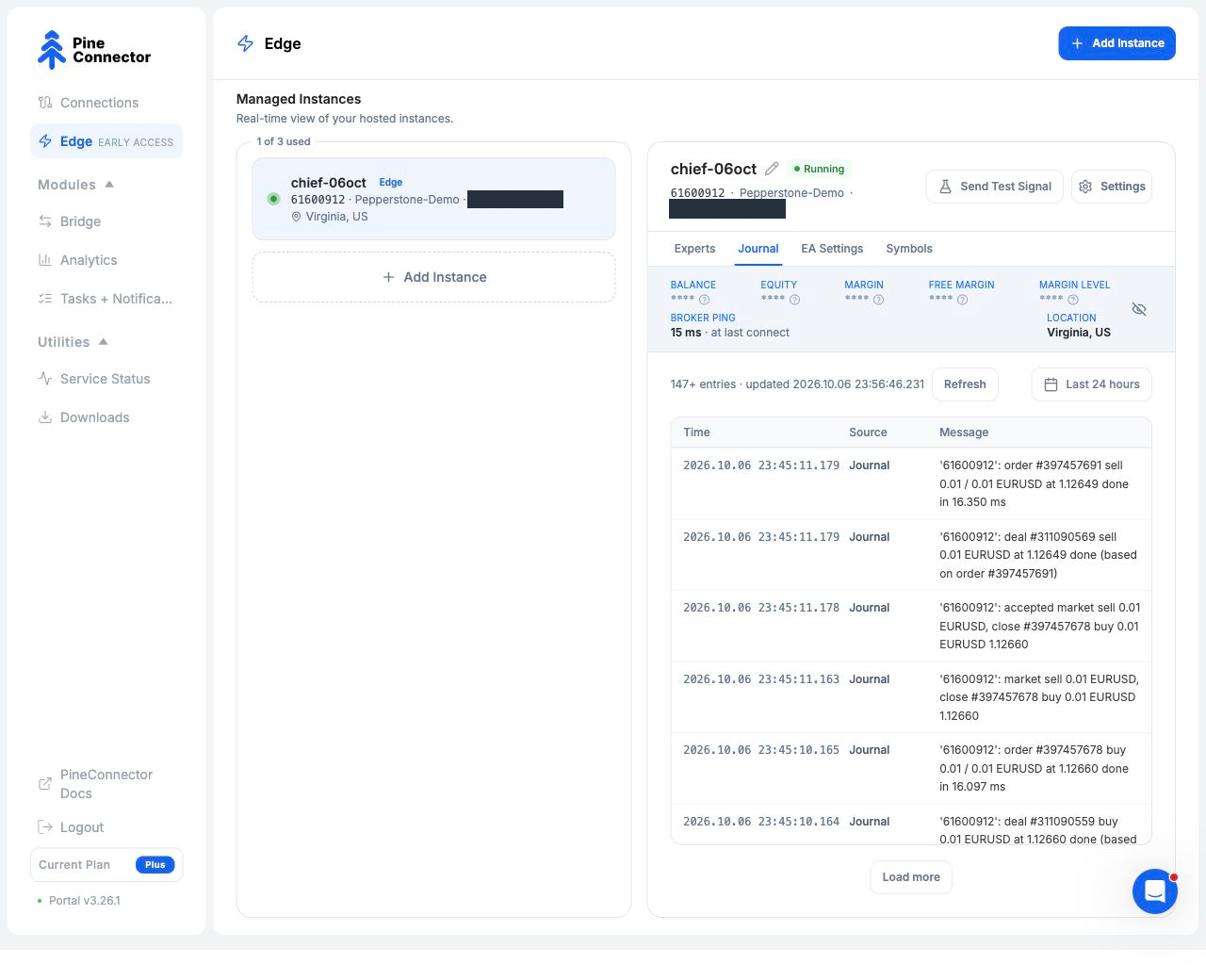Open the Bridge module
The width and height of the screenshot is (1206, 980).
coord(106,221)
